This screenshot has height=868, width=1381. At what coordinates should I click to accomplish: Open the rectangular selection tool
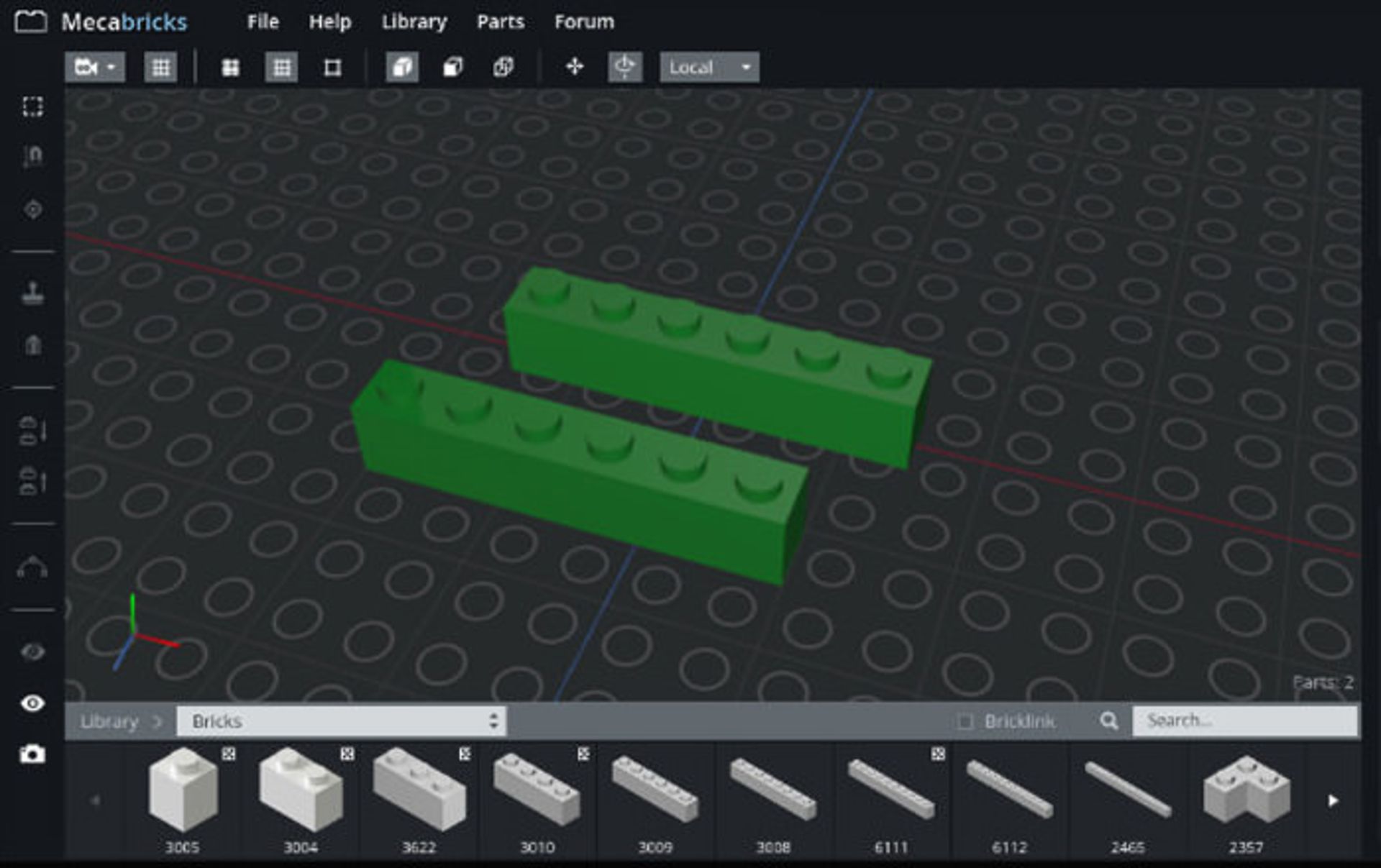[34, 106]
